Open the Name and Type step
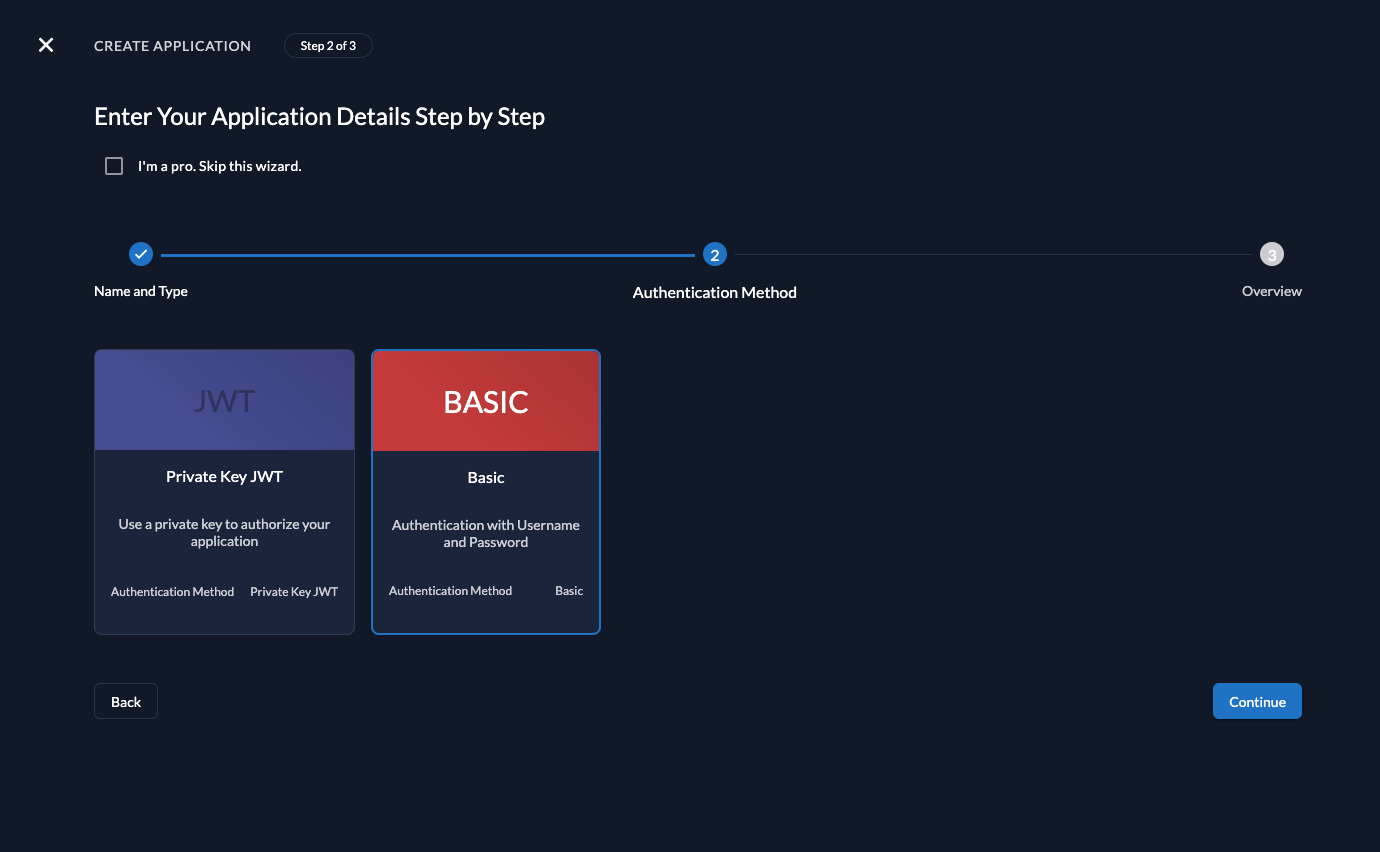This screenshot has width=1380, height=852. [140, 291]
